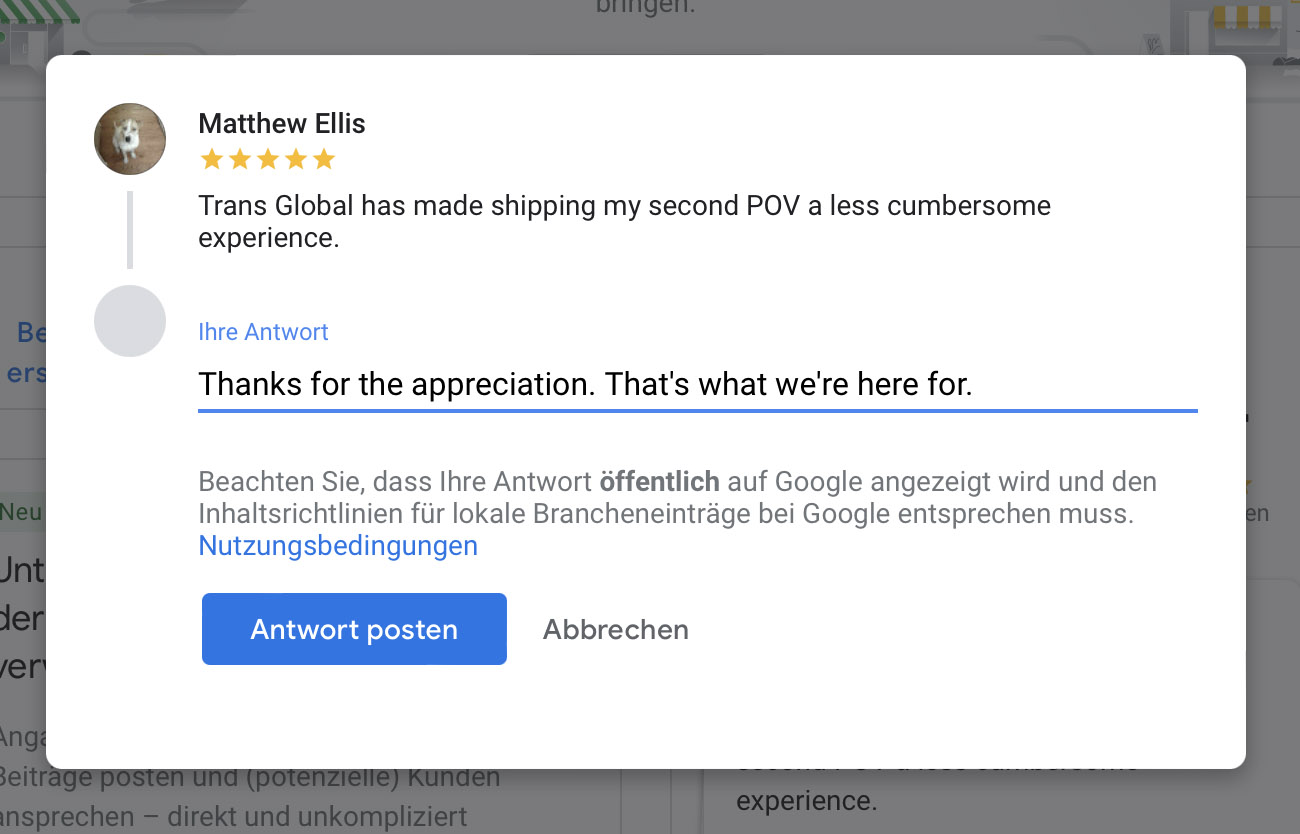
Task: Click the background review word 'experience.' below dialog
Action: click(x=806, y=801)
